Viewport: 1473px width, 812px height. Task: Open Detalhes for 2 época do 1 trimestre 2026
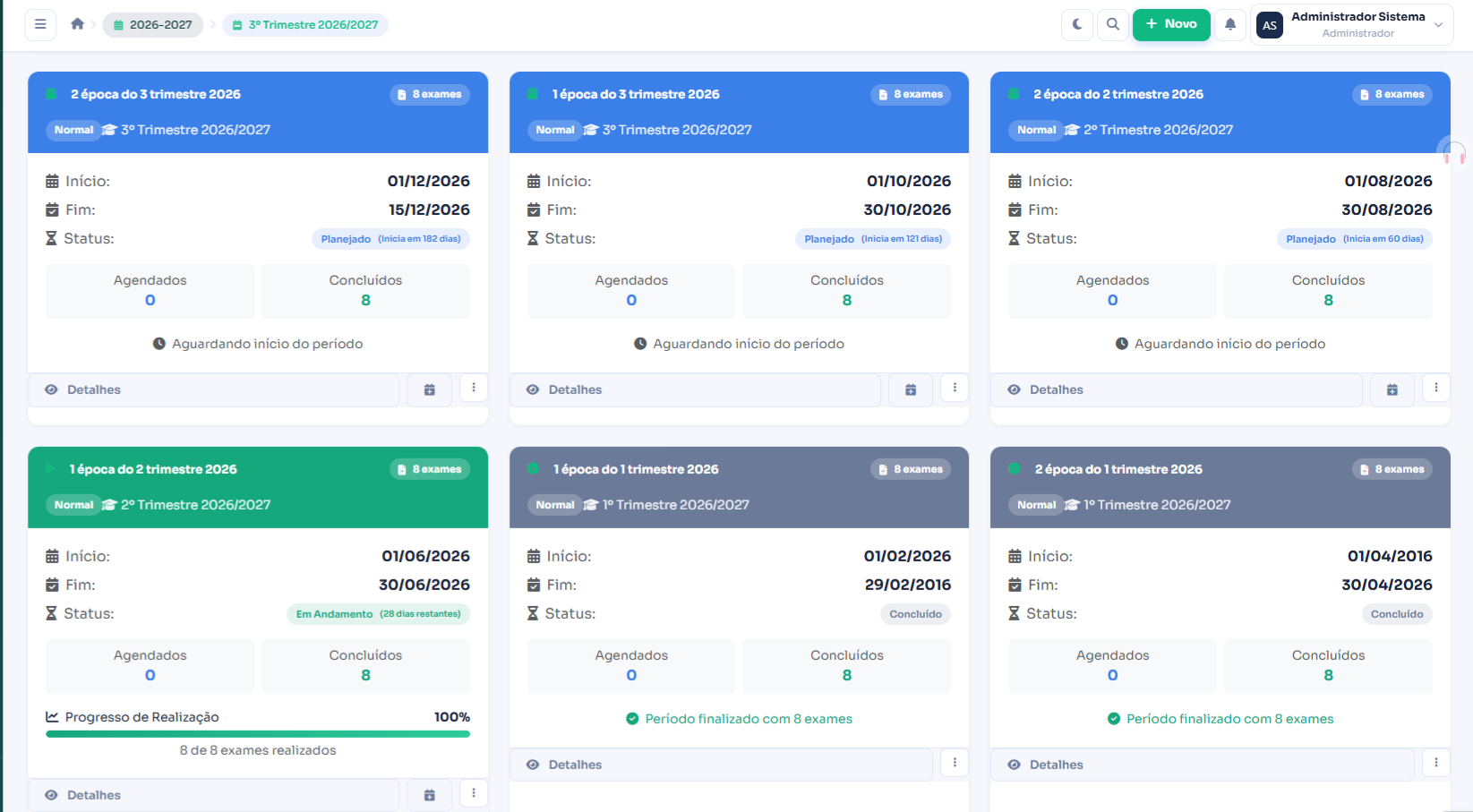pyautogui.click(x=1202, y=765)
